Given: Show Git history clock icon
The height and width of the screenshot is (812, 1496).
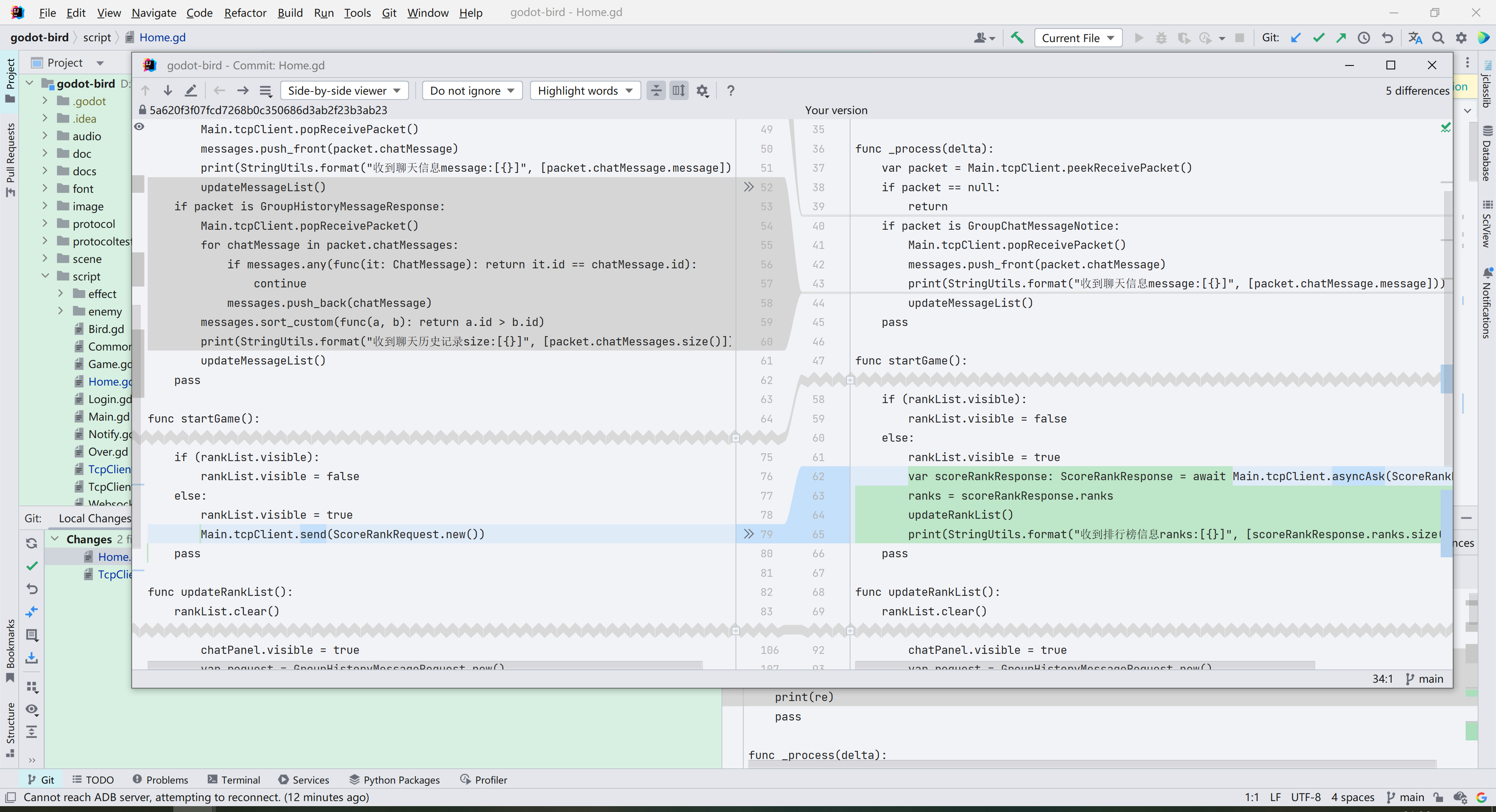Looking at the screenshot, I should (x=1364, y=38).
